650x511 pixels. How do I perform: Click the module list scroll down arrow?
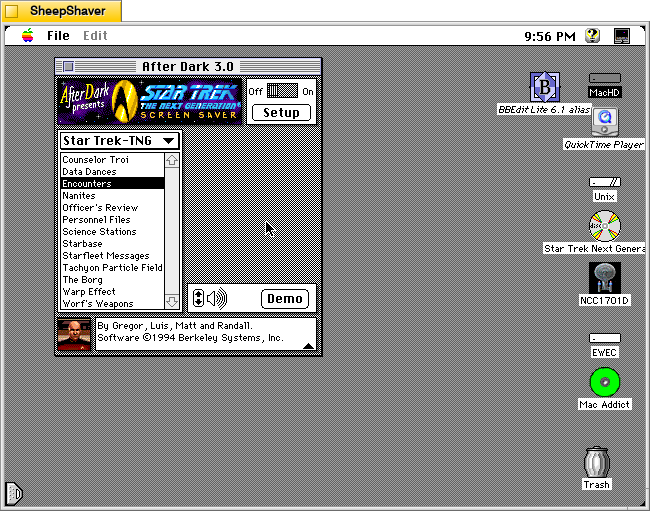point(172,301)
